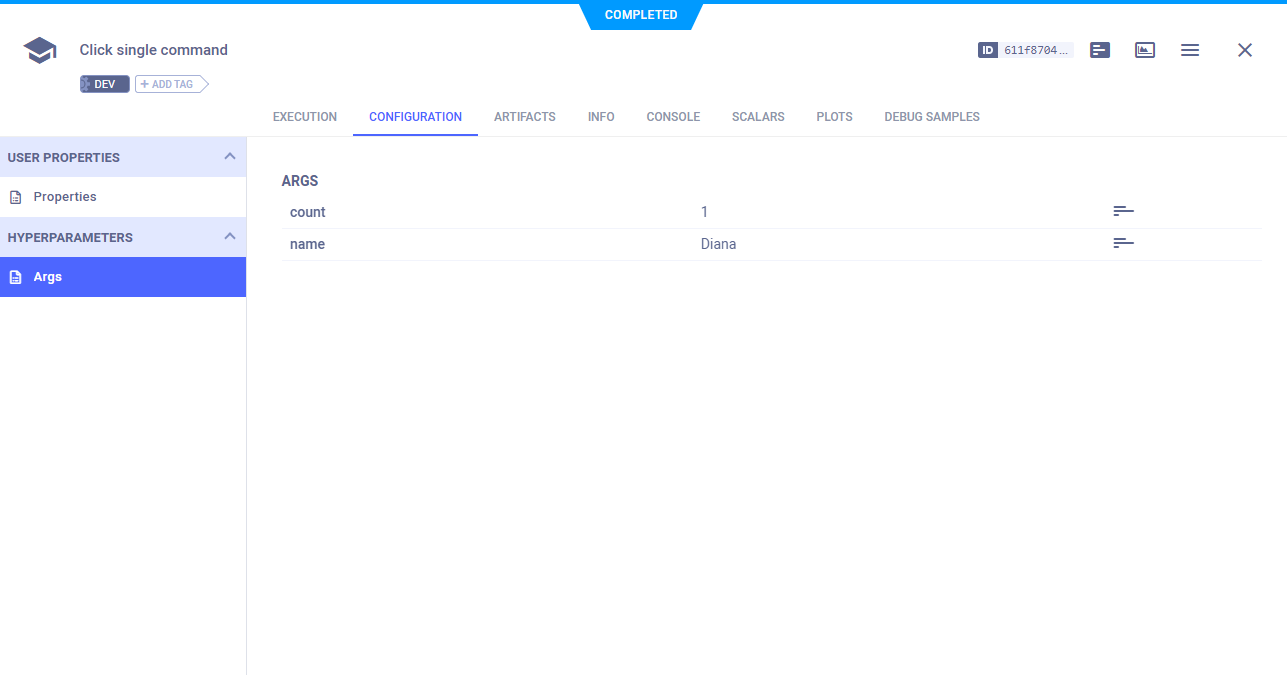
Task: Open the experiment details panel icon
Action: tap(1100, 49)
